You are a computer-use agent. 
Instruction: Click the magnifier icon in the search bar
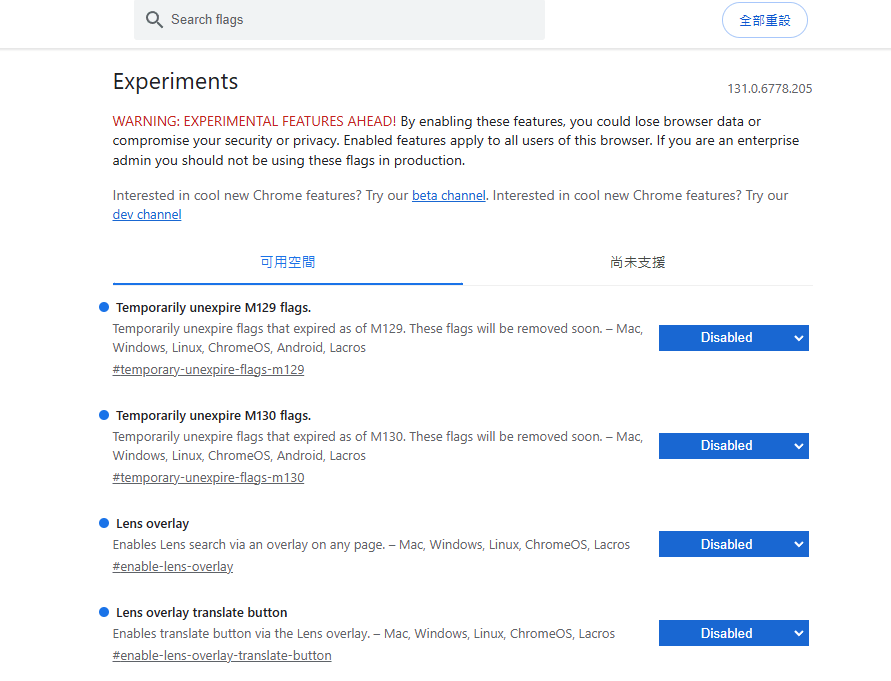[x=154, y=20]
